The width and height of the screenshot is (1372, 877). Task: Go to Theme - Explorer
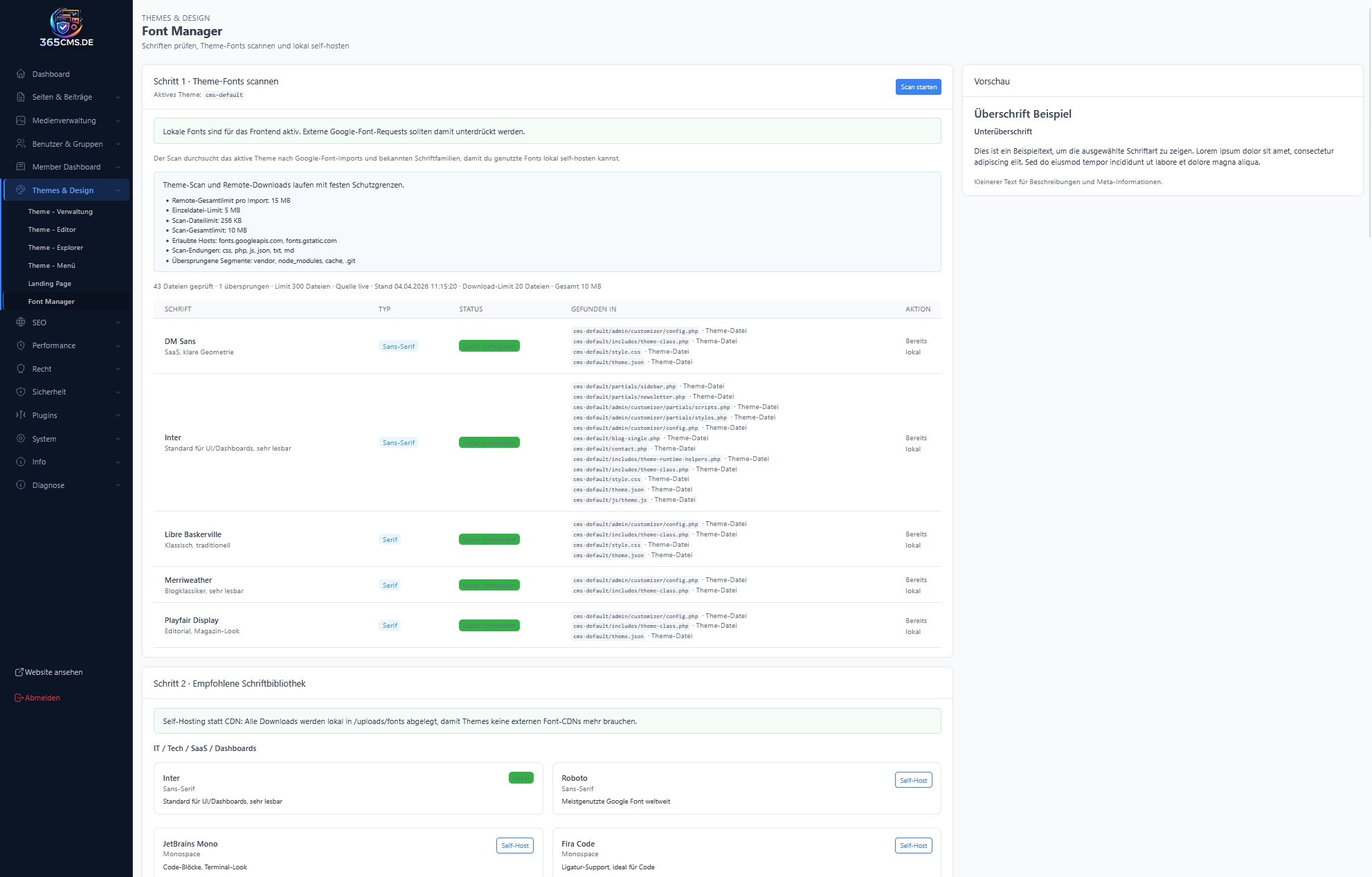point(55,248)
